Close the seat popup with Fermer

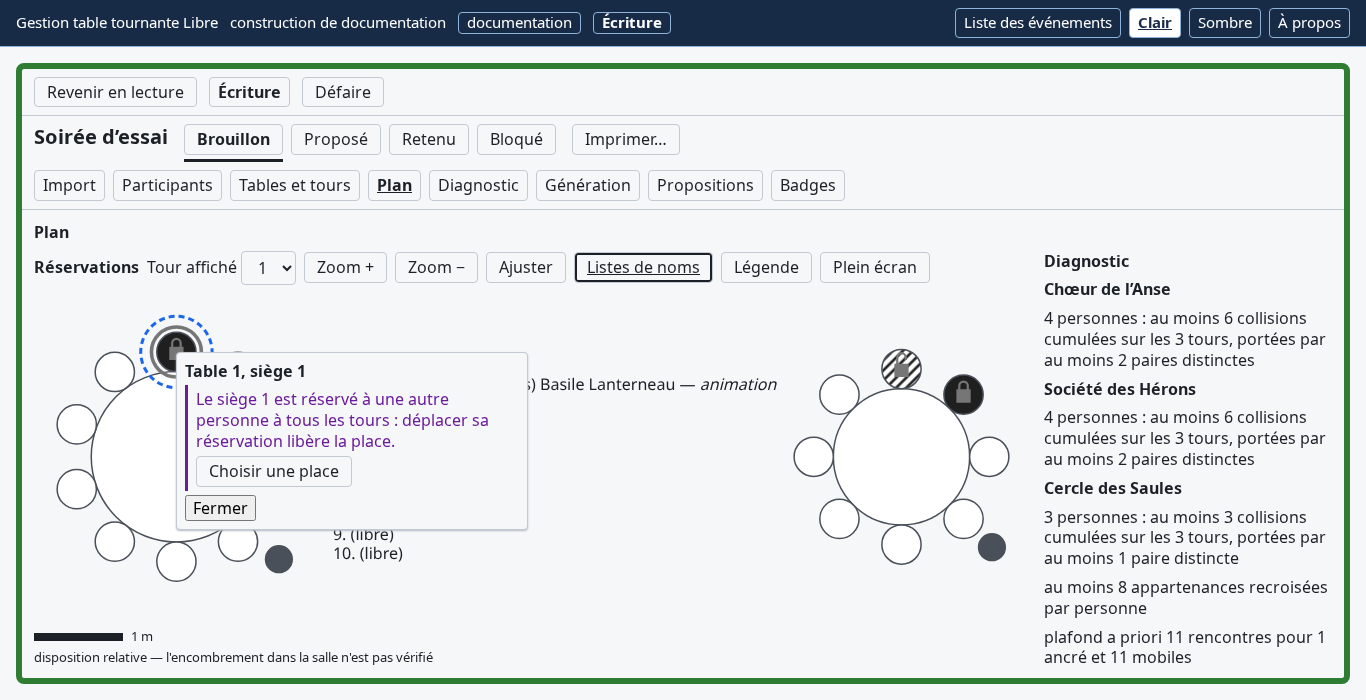tap(220, 508)
